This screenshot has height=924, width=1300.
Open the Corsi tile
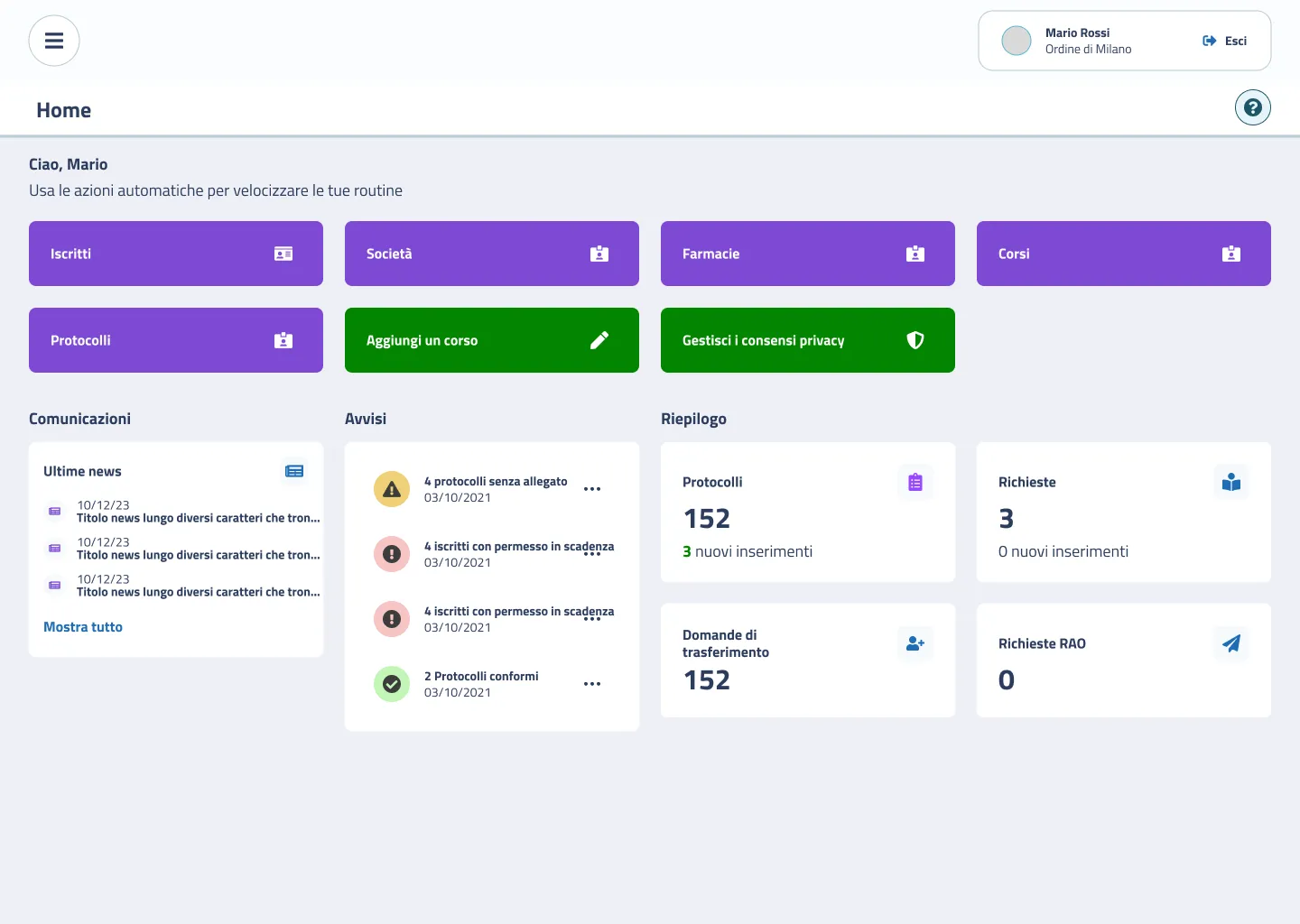(x=1124, y=254)
